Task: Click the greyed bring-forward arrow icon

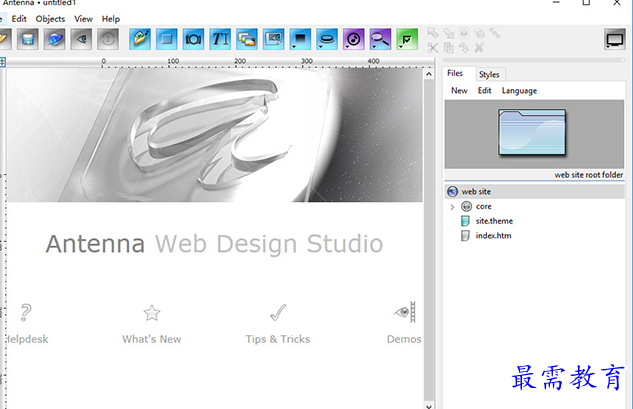Action: point(433,33)
